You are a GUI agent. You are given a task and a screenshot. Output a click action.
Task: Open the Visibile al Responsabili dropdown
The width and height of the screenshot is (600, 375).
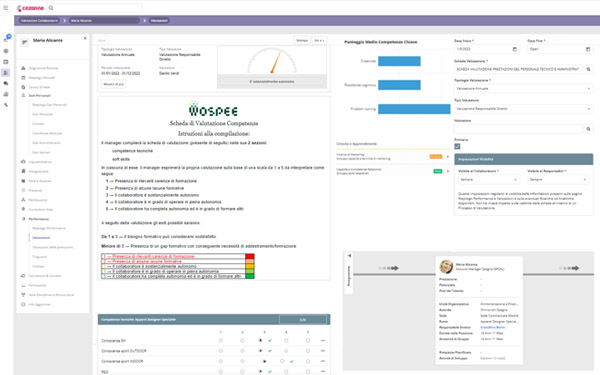pyautogui.click(x=558, y=179)
